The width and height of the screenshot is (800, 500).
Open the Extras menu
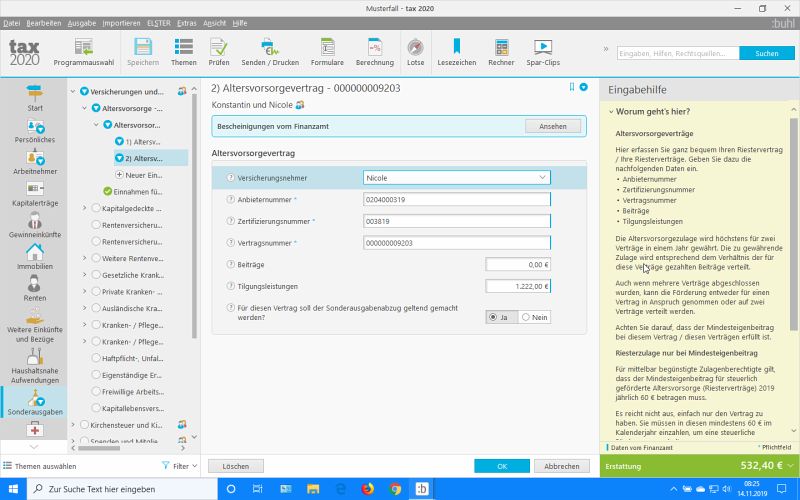click(x=187, y=22)
